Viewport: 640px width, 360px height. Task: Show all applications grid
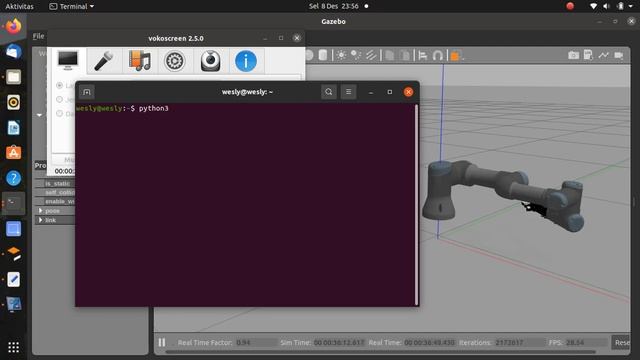(x=13, y=347)
